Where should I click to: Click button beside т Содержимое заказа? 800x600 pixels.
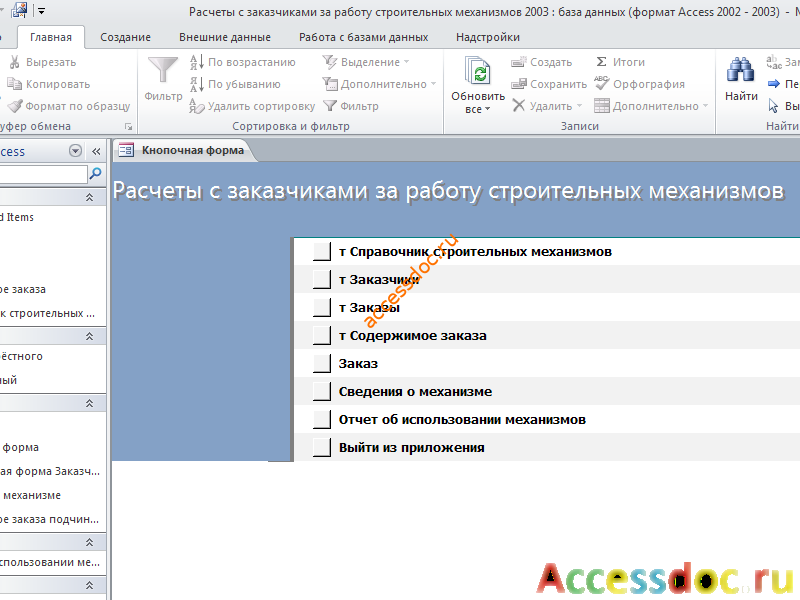[322, 336]
